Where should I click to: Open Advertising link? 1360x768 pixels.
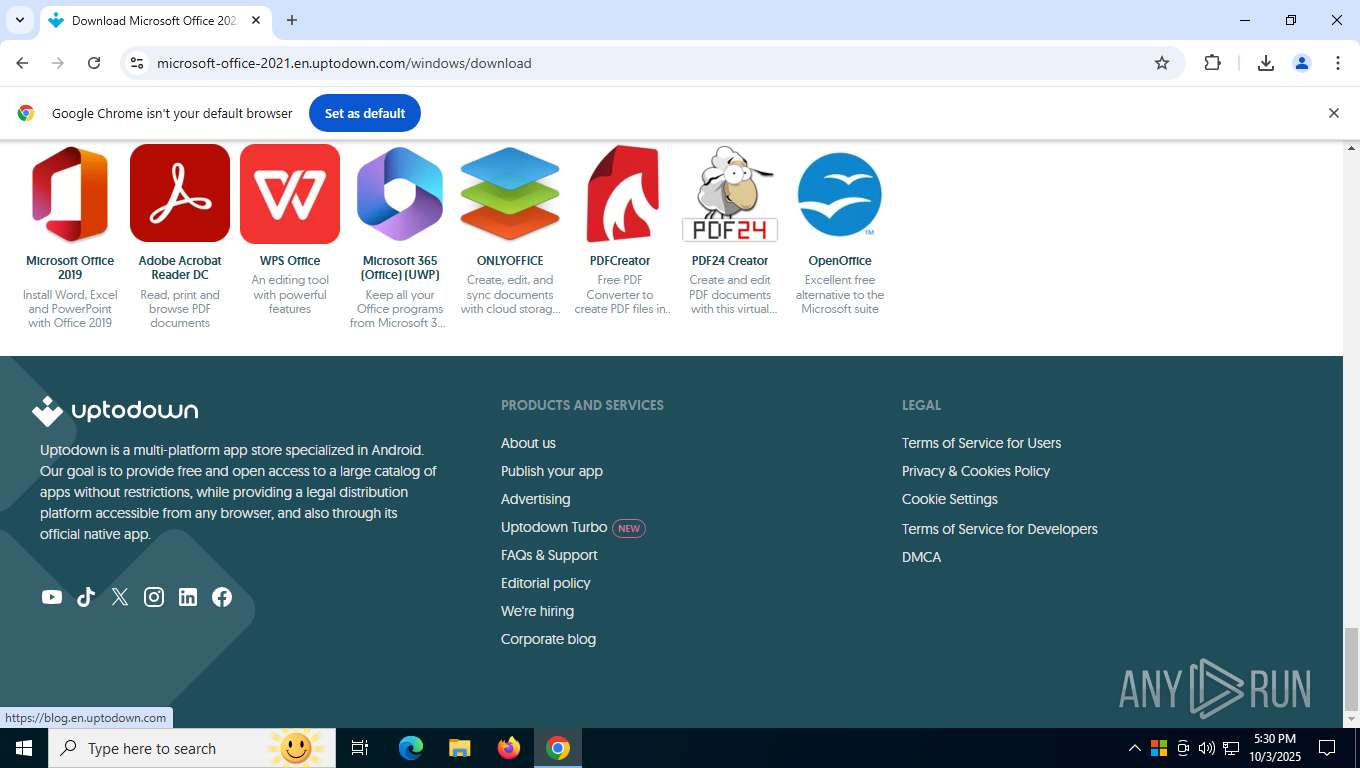(x=536, y=499)
